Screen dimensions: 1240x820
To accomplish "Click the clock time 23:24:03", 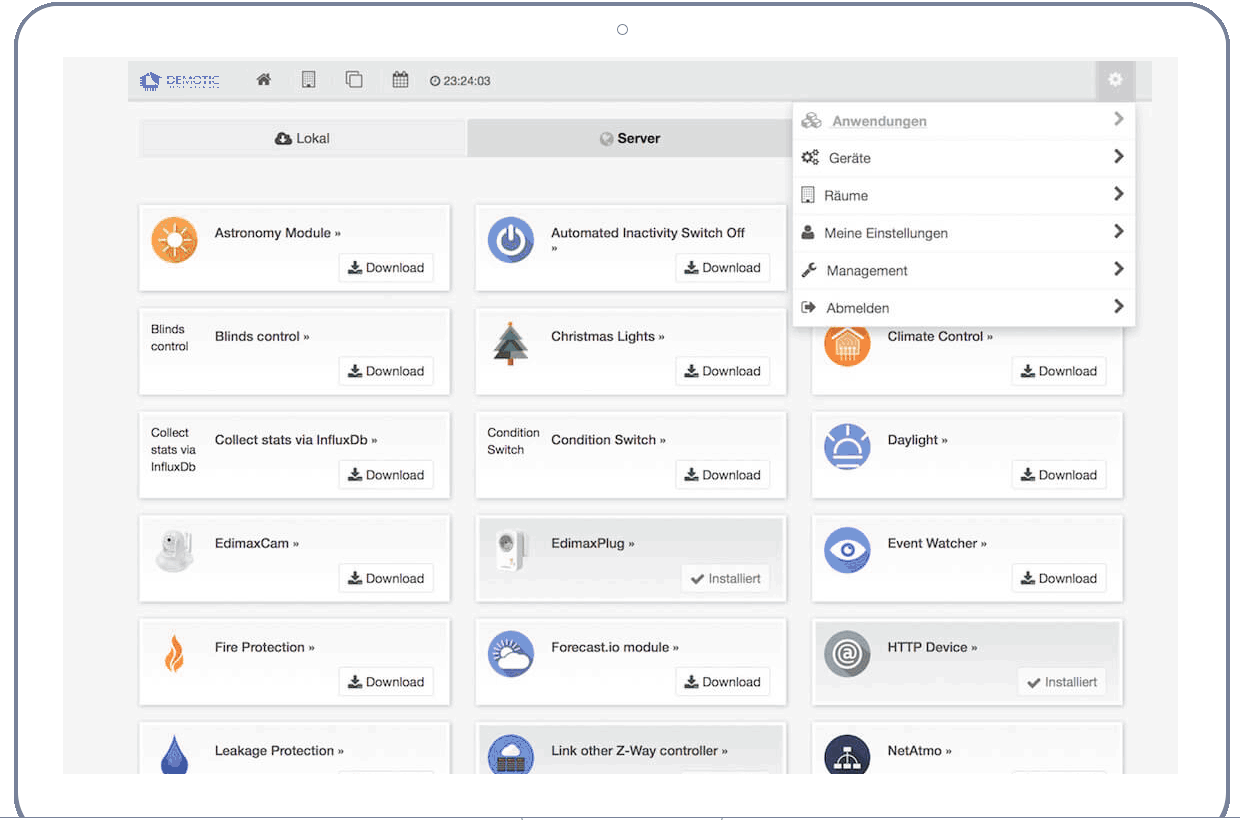I will pos(460,81).
